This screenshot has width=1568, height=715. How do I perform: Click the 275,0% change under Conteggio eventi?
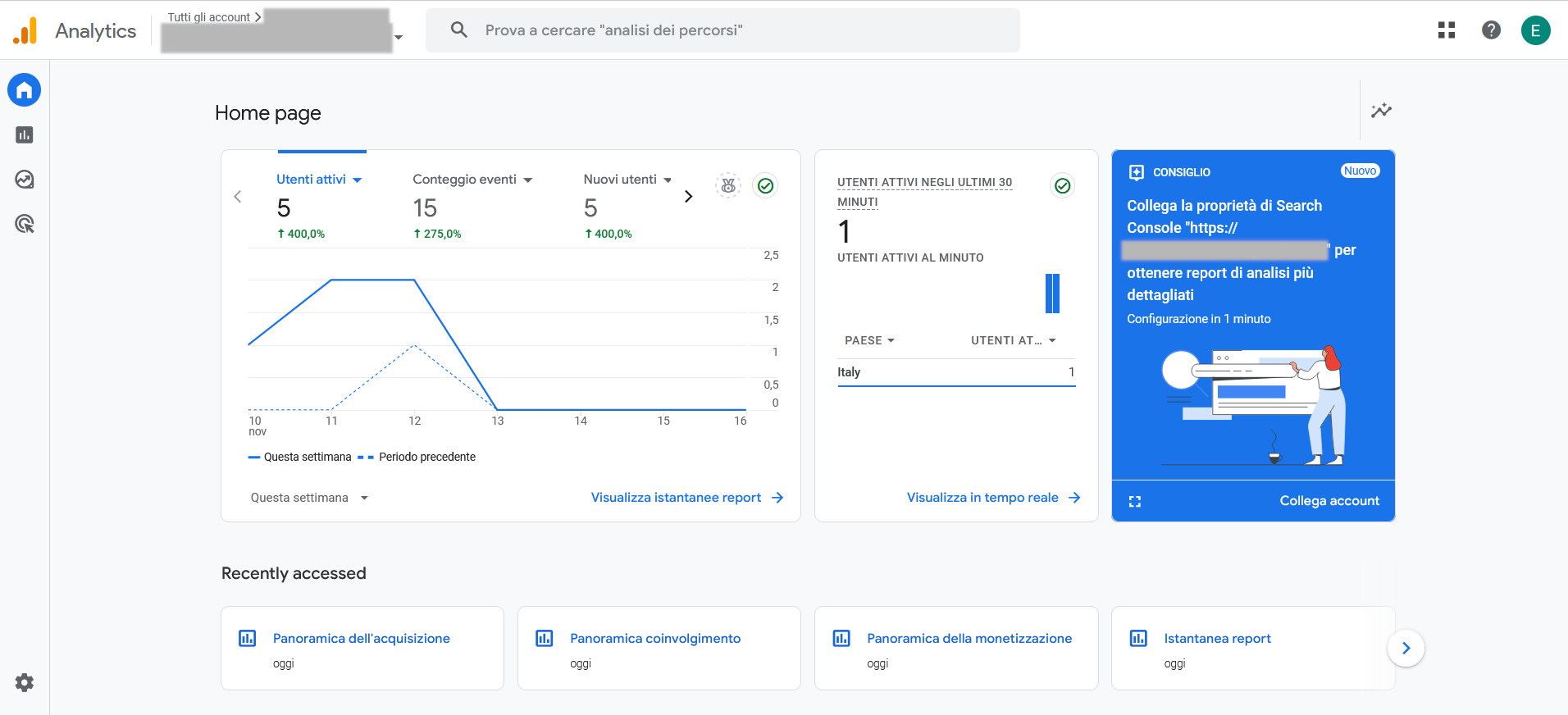437,234
